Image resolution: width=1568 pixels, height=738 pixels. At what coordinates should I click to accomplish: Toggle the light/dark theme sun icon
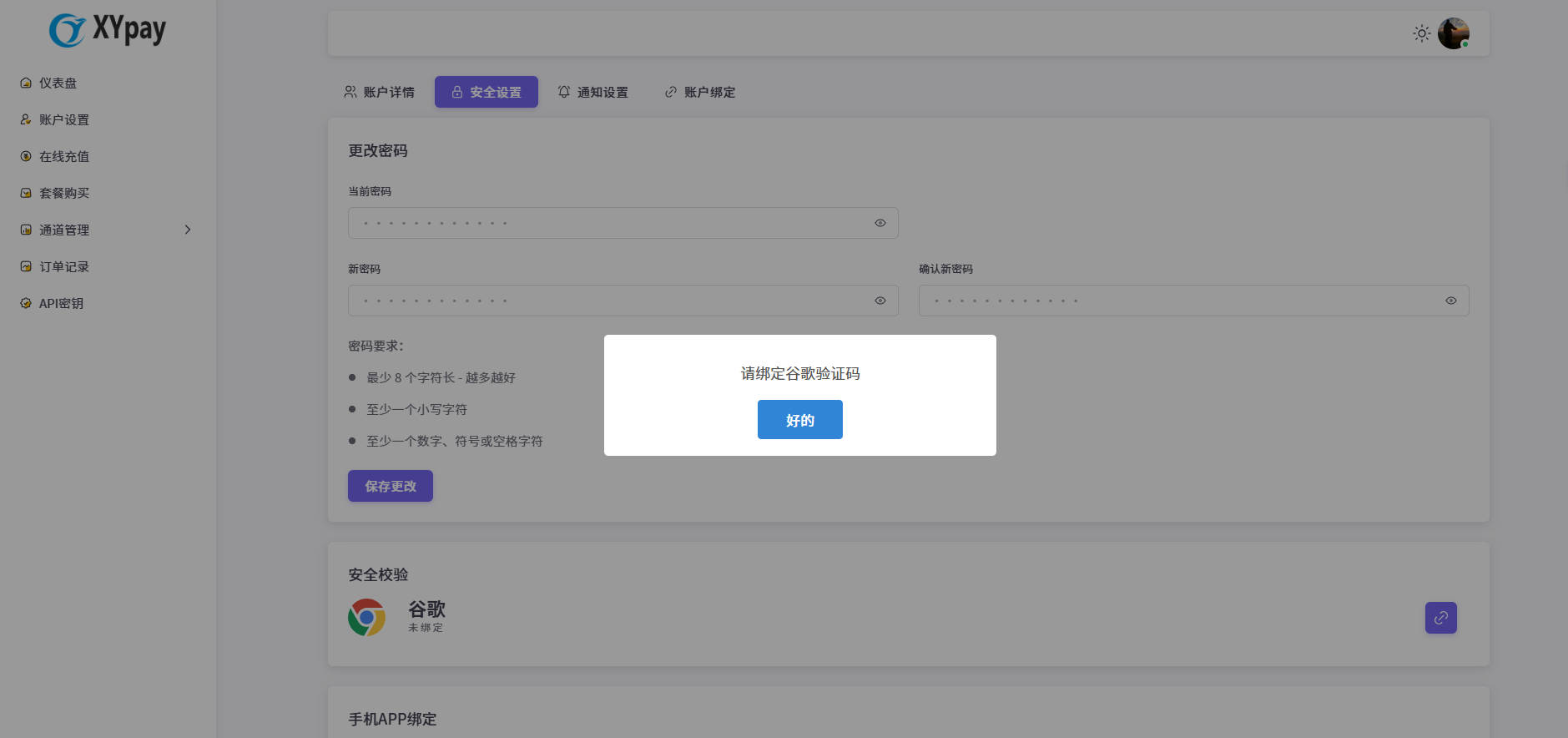point(1422,33)
